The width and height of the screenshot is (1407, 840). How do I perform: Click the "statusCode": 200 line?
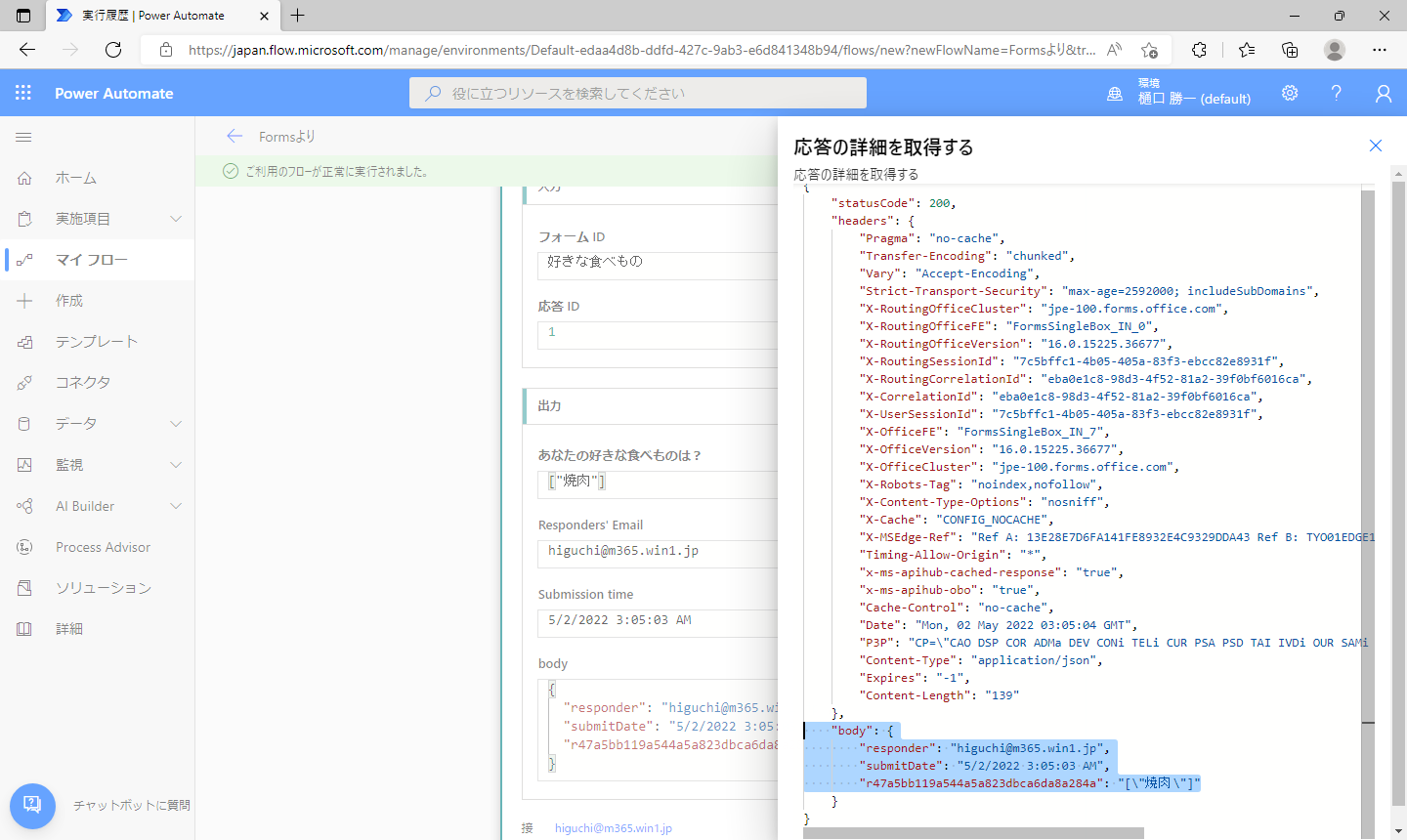click(x=893, y=203)
